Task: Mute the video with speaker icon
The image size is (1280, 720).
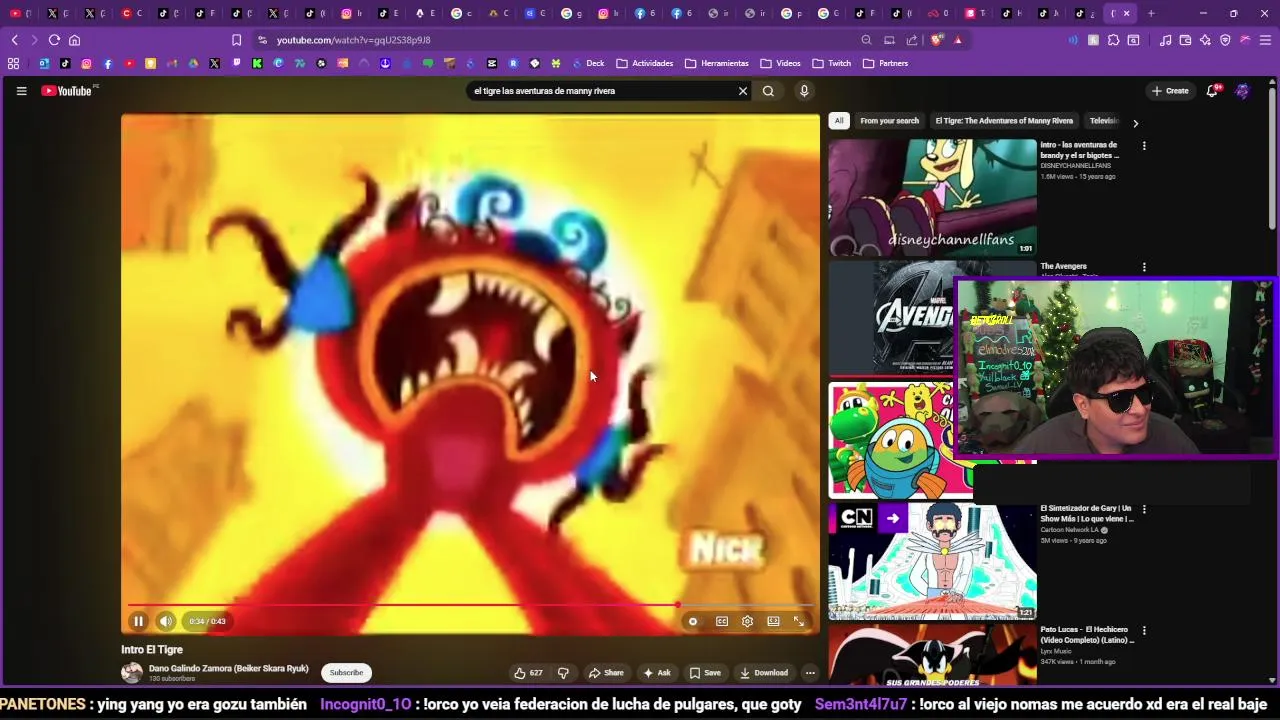Action: pyautogui.click(x=166, y=621)
